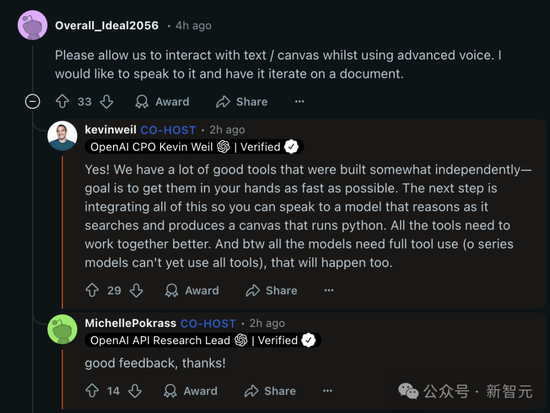Downvote MichellePokrass's reply
550x413 pixels.
pos(135,391)
